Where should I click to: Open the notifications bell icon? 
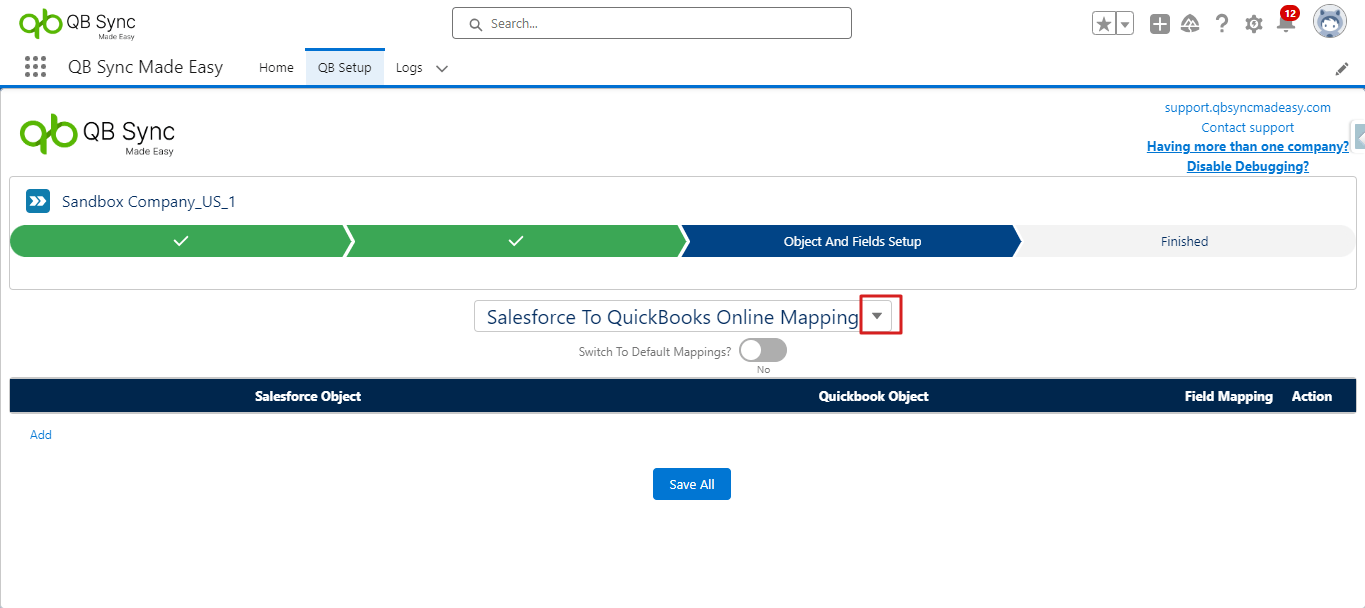click(1286, 23)
